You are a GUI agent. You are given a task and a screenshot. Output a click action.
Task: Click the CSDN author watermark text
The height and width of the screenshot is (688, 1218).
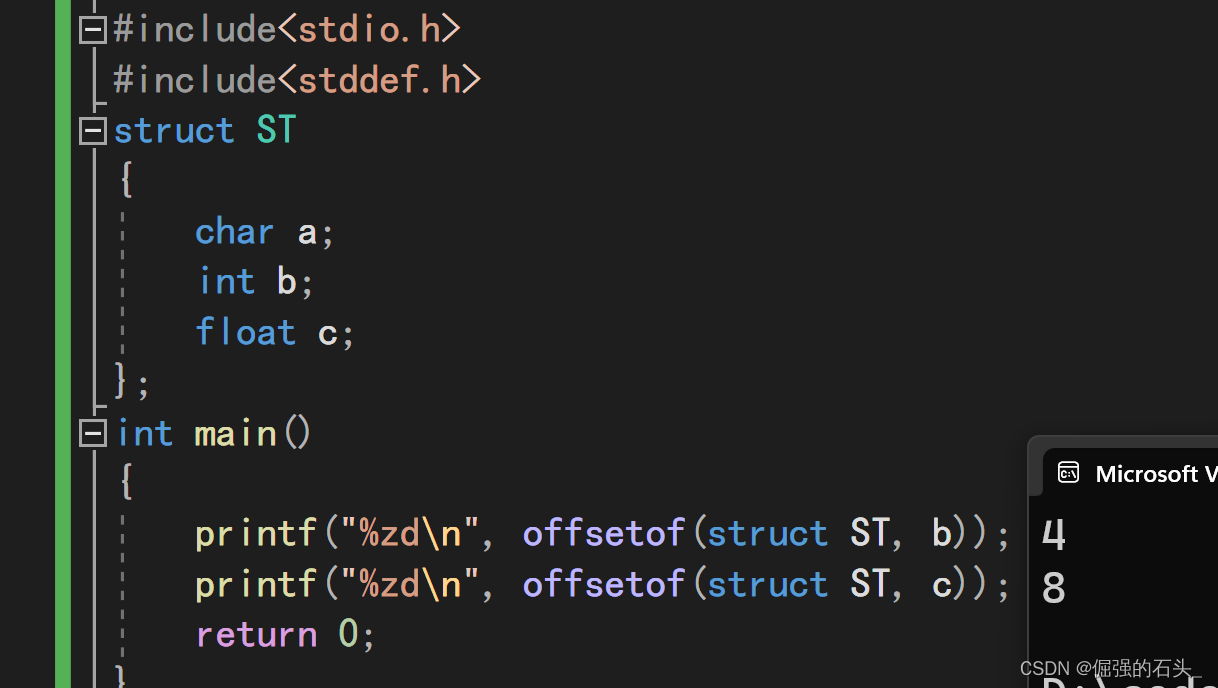point(1105,668)
